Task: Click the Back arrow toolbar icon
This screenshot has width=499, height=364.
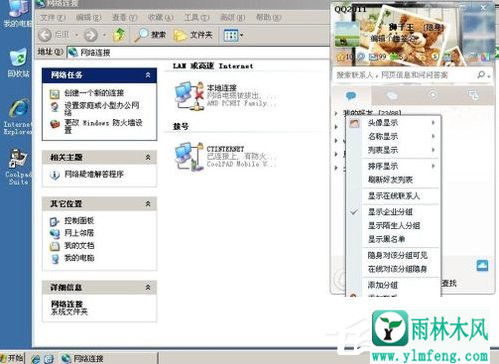Action: 45,35
